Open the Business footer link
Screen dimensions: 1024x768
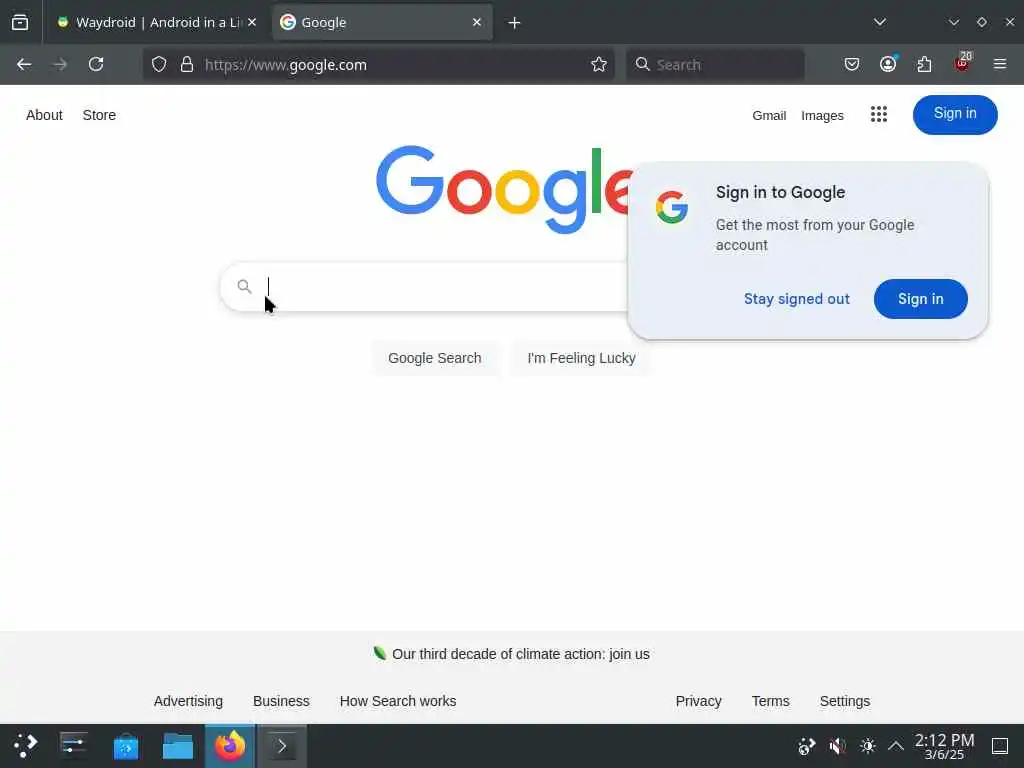click(281, 701)
